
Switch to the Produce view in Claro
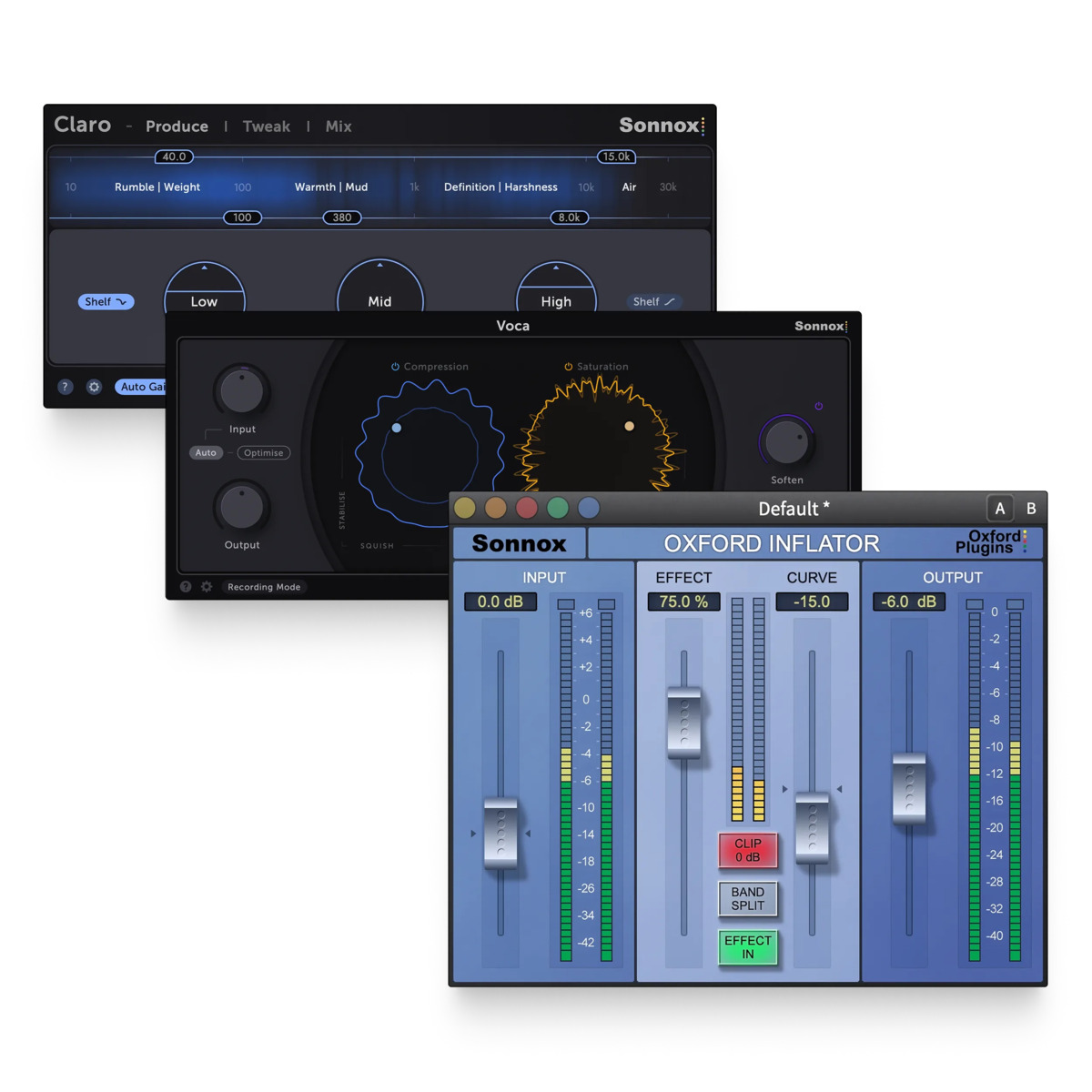(177, 126)
